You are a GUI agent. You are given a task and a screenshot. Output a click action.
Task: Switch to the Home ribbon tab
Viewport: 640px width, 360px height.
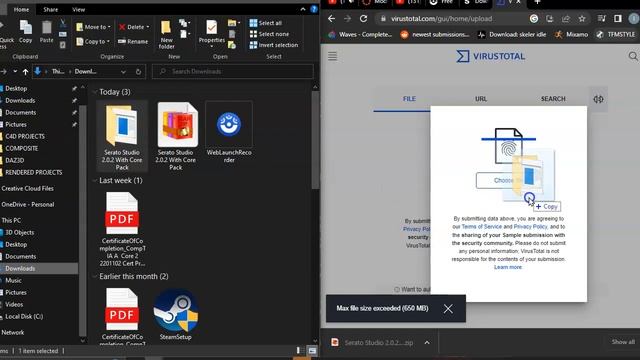coord(21,9)
